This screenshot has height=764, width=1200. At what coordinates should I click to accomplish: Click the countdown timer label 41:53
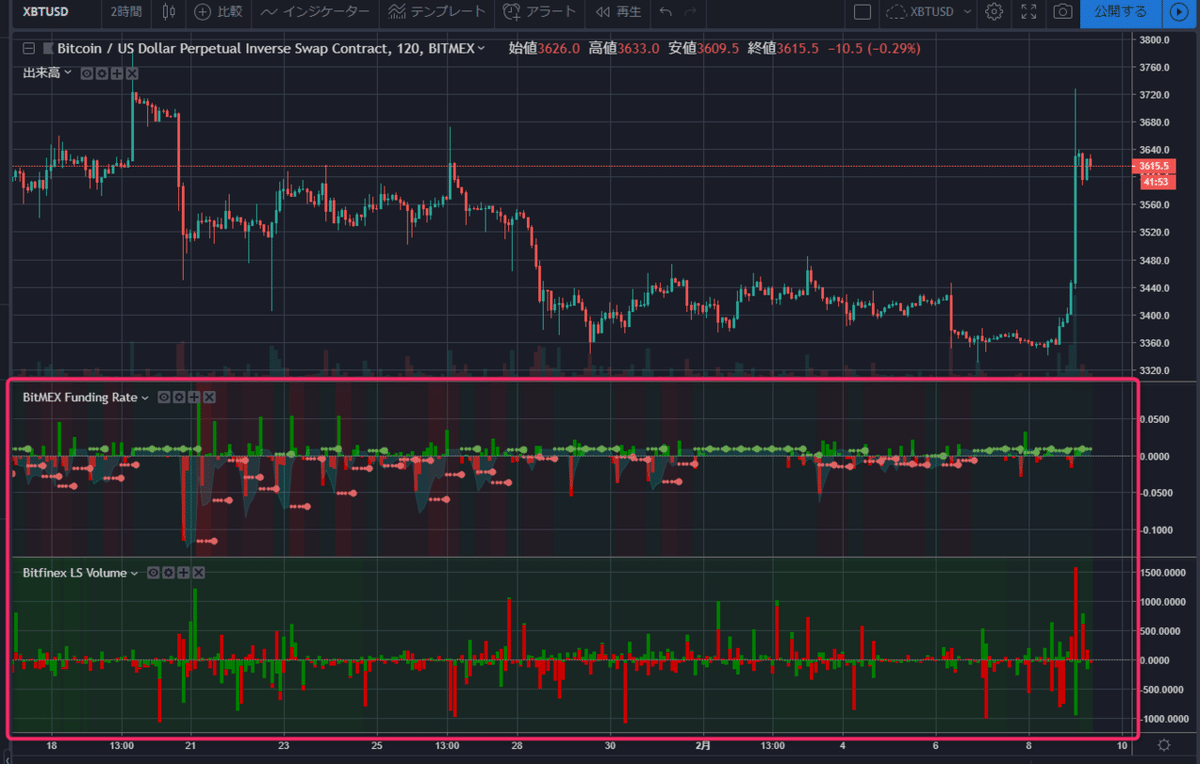1155,181
